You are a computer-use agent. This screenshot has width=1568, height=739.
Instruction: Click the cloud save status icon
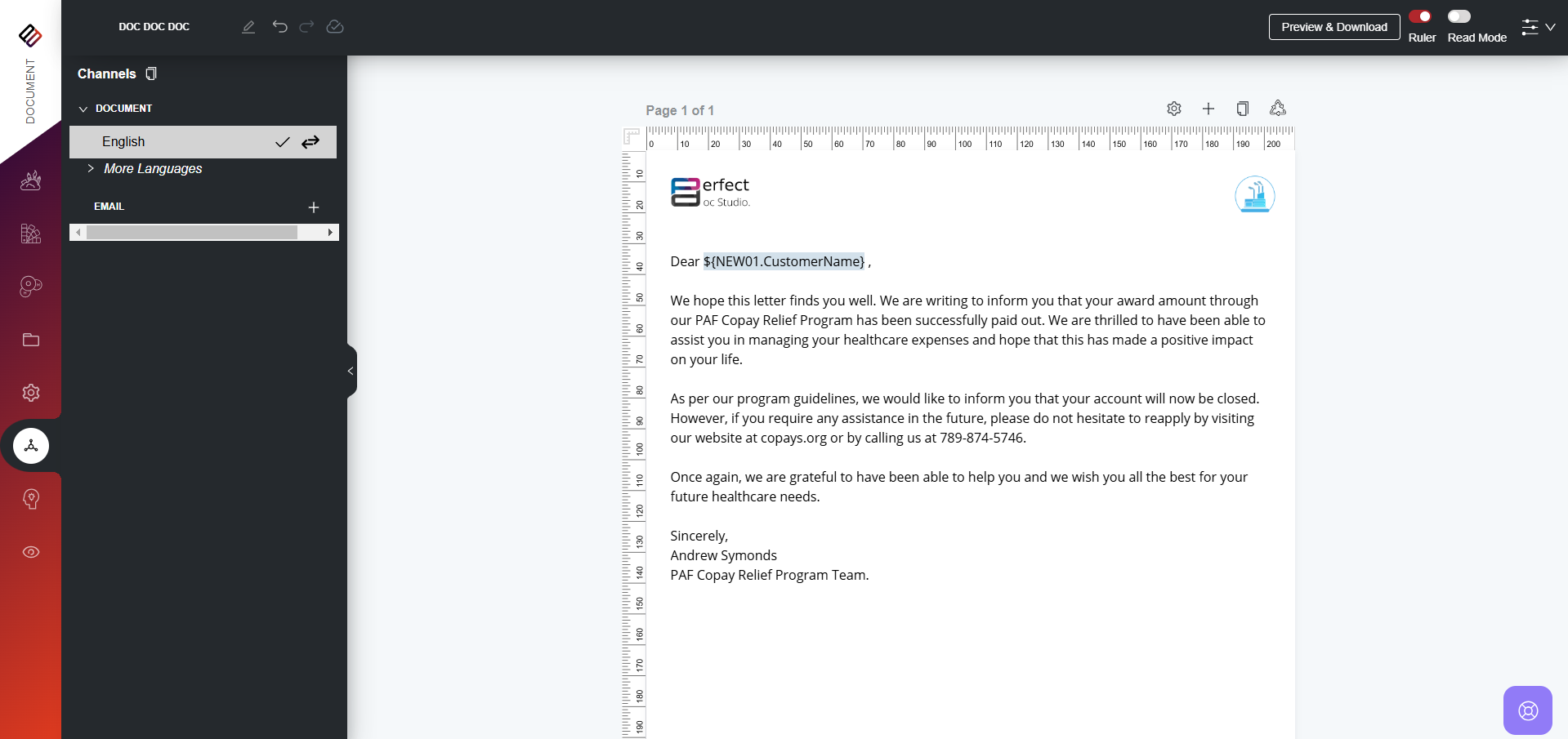tap(335, 27)
